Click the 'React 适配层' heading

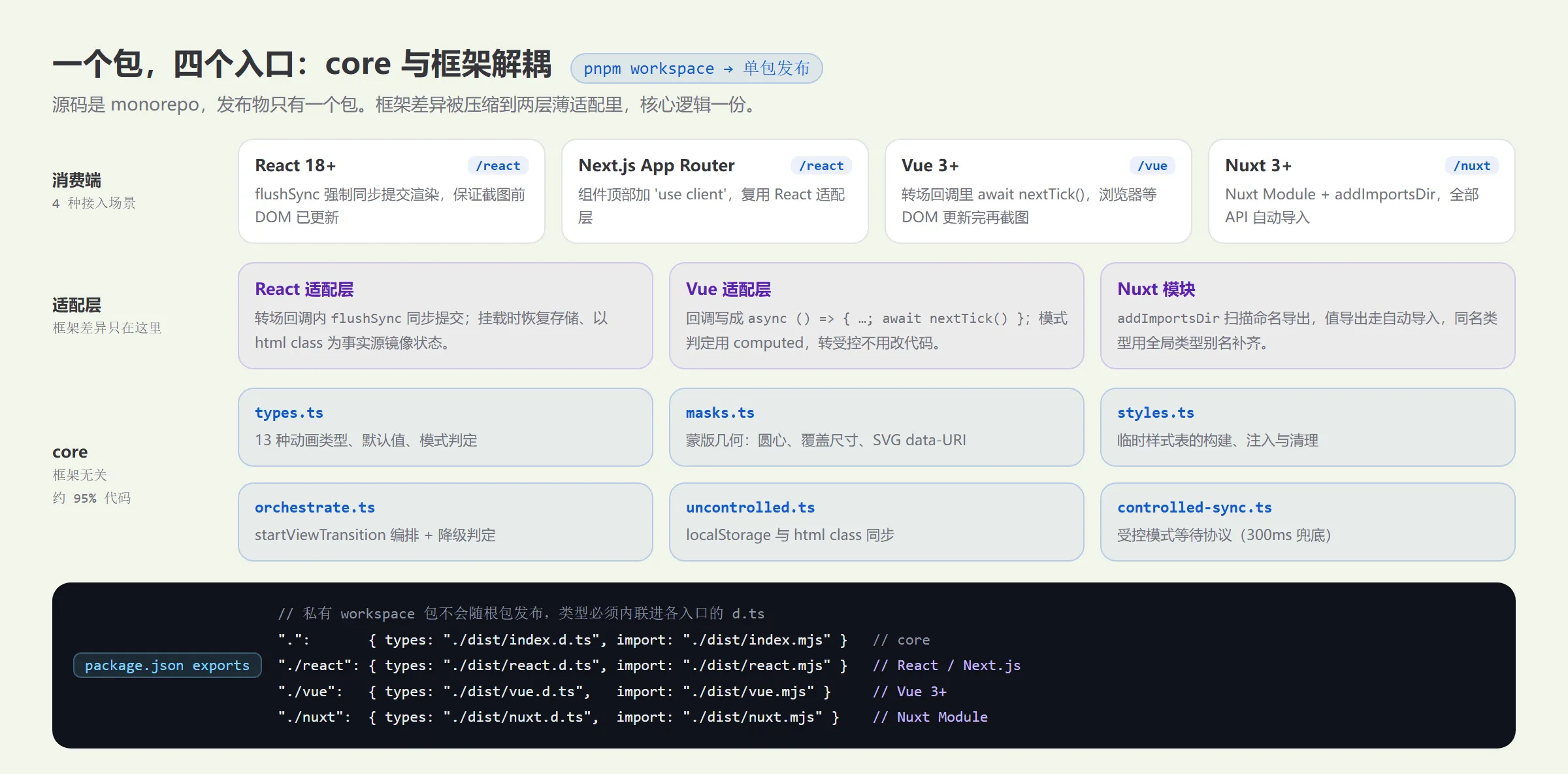[304, 289]
